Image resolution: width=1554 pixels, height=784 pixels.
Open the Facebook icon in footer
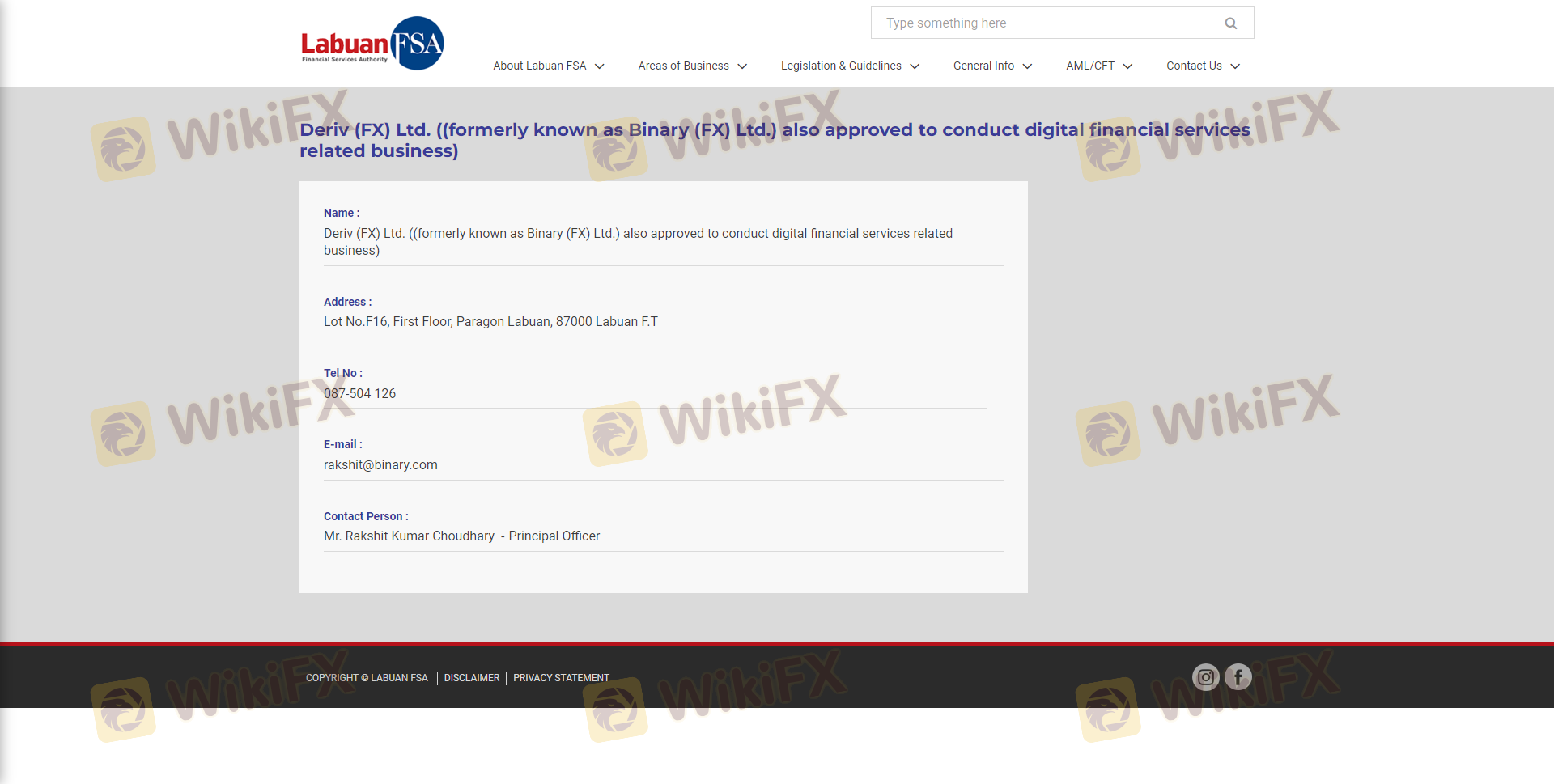1238,677
